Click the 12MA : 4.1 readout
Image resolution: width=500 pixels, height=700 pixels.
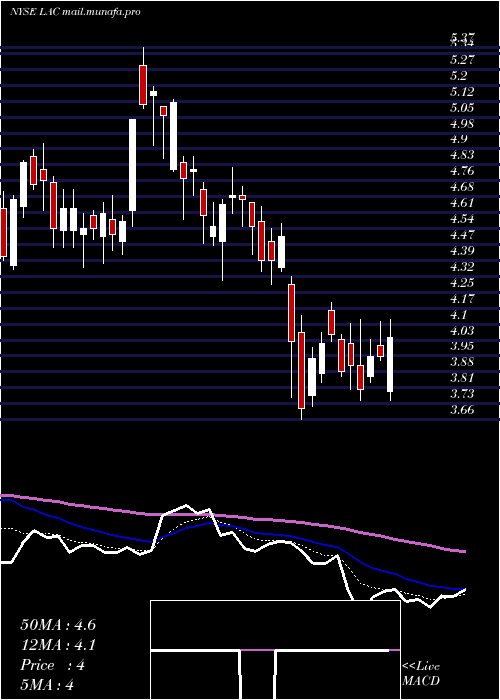(58, 645)
